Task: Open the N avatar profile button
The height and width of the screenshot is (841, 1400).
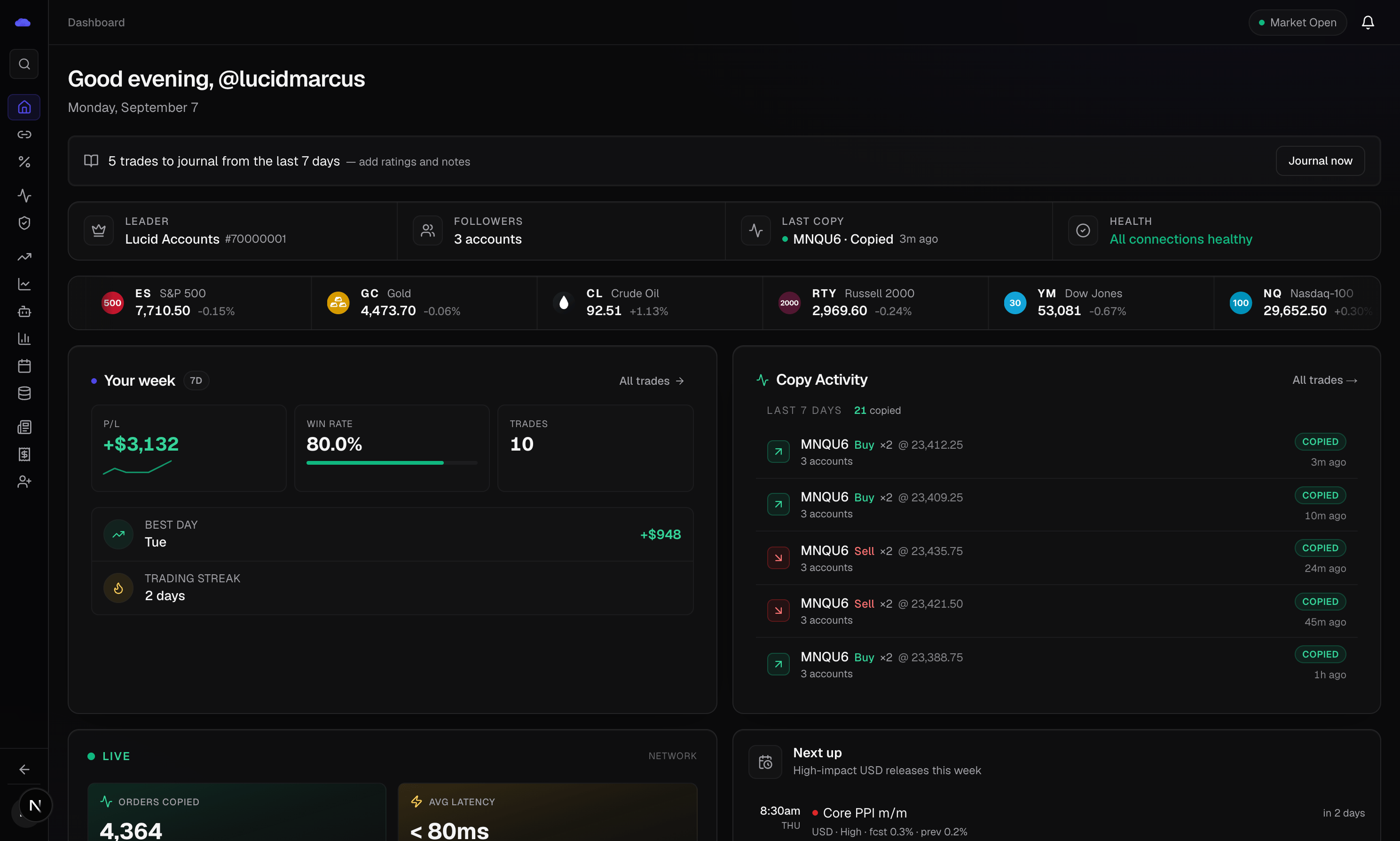Action: pyautogui.click(x=35, y=805)
